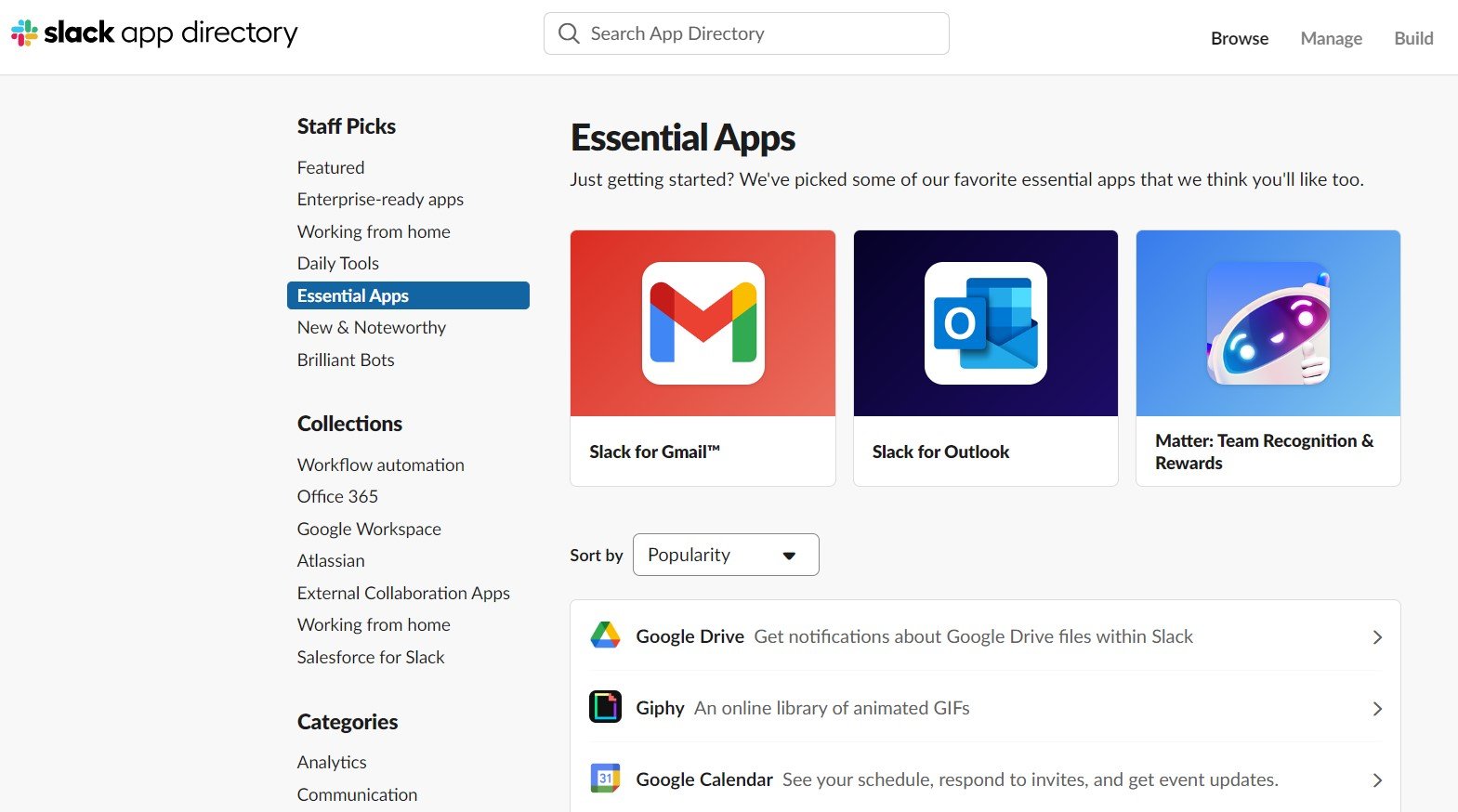Select Brilliant Bots in Staff Picks
The width and height of the screenshot is (1458, 812).
pos(346,360)
